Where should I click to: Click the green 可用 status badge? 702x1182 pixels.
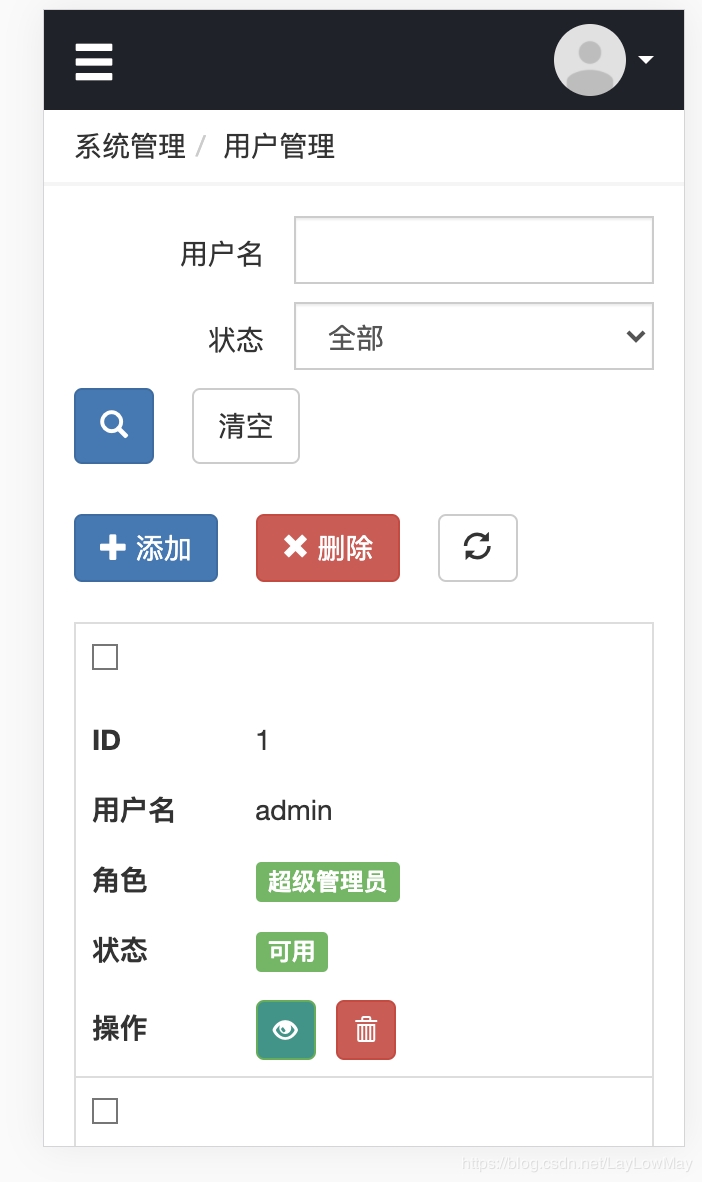[292, 952]
